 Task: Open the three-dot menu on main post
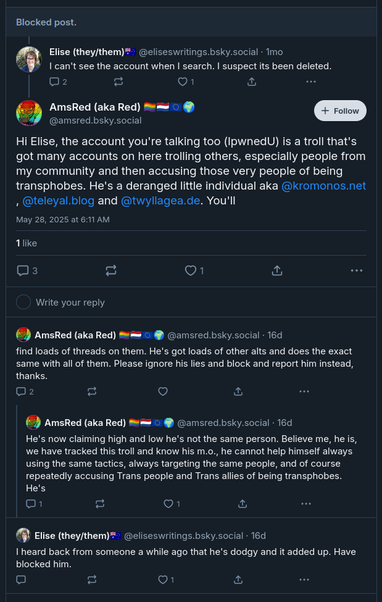(356, 271)
